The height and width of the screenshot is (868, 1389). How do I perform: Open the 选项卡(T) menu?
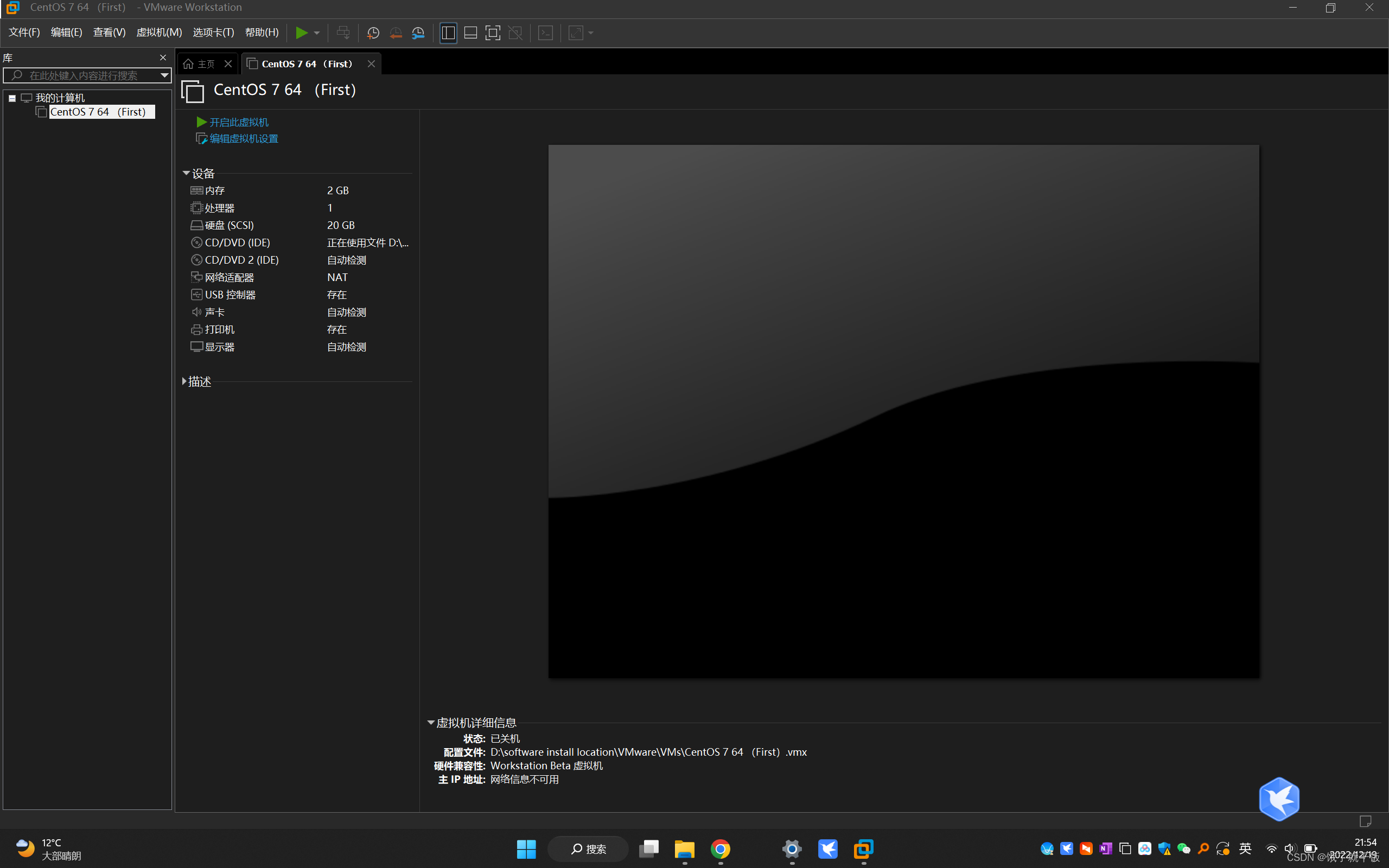[x=213, y=32]
